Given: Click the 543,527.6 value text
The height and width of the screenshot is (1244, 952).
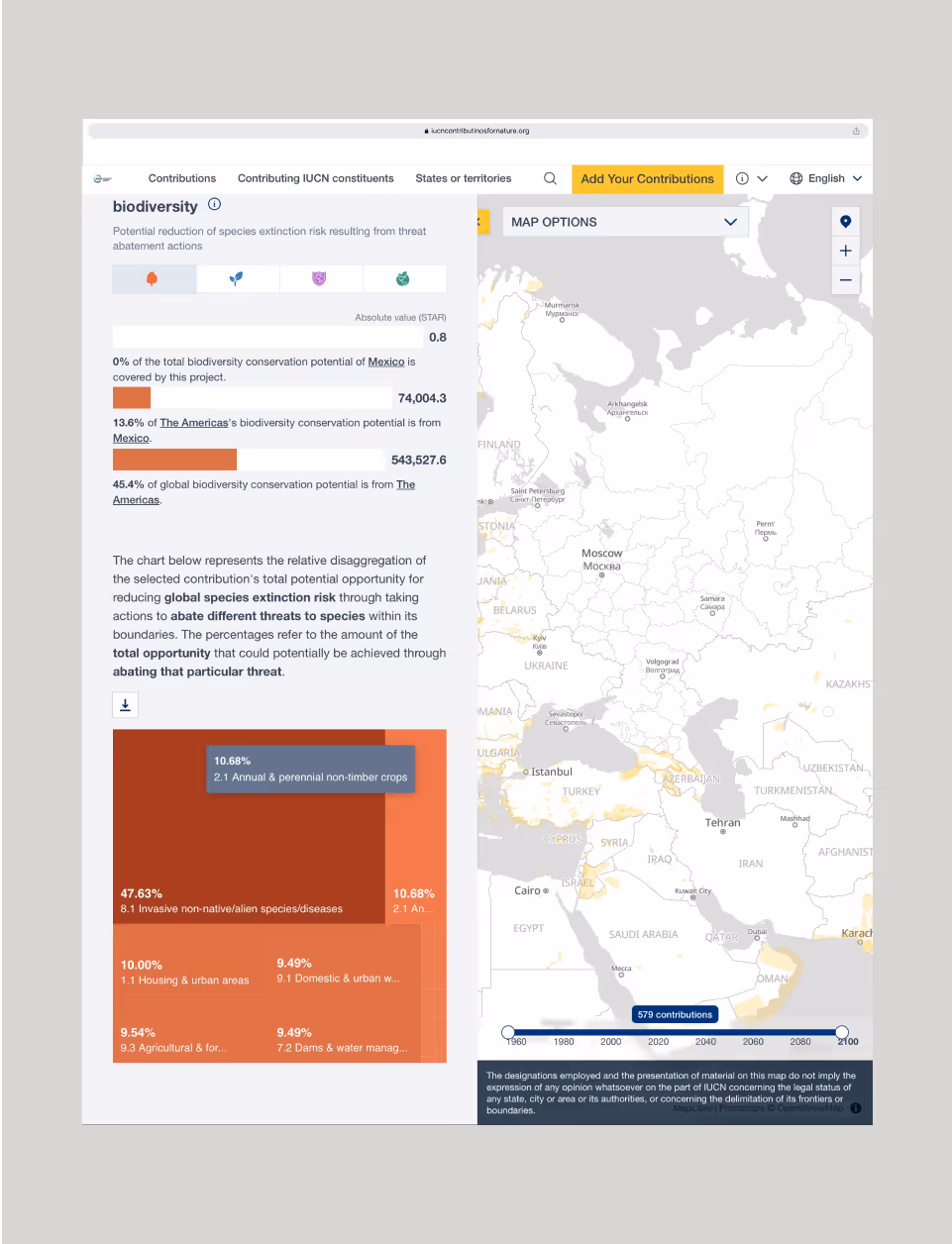Looking at the screenshot, I should 419,461.
